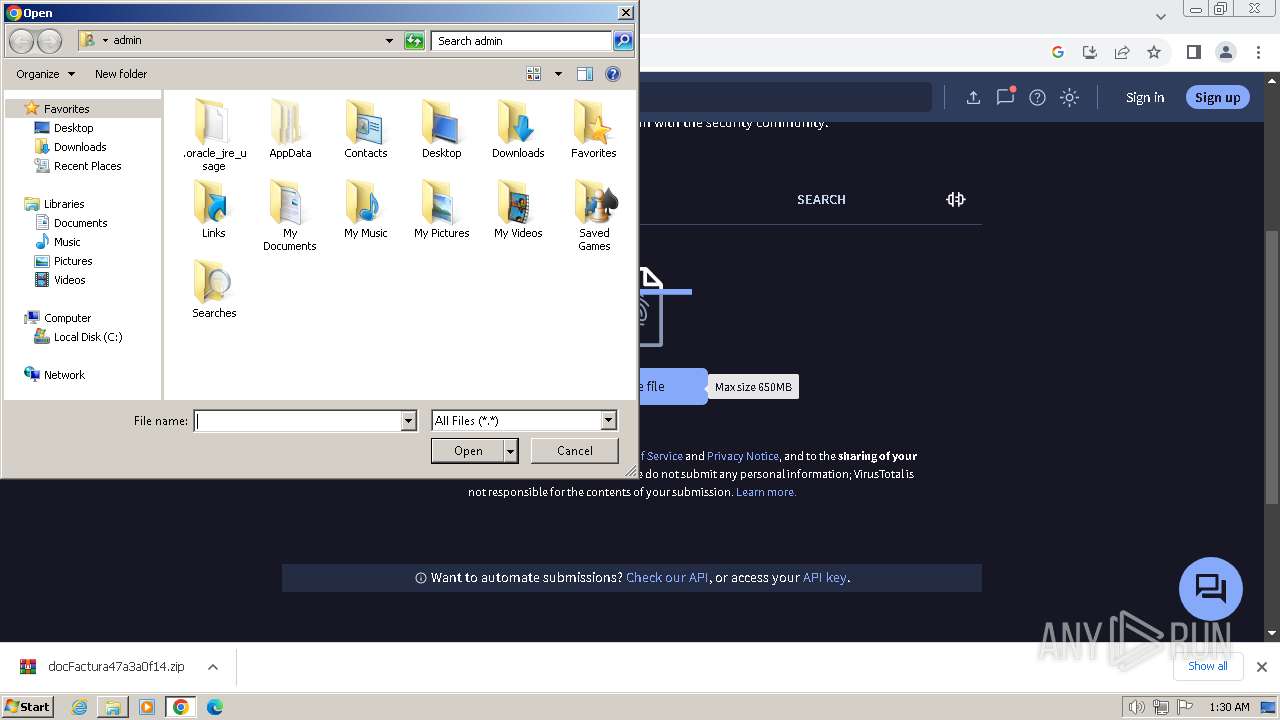The height and width of the screenshot is (720, 1280).
Task: Select the My Videos folder
Action: (x=518, y=210)
